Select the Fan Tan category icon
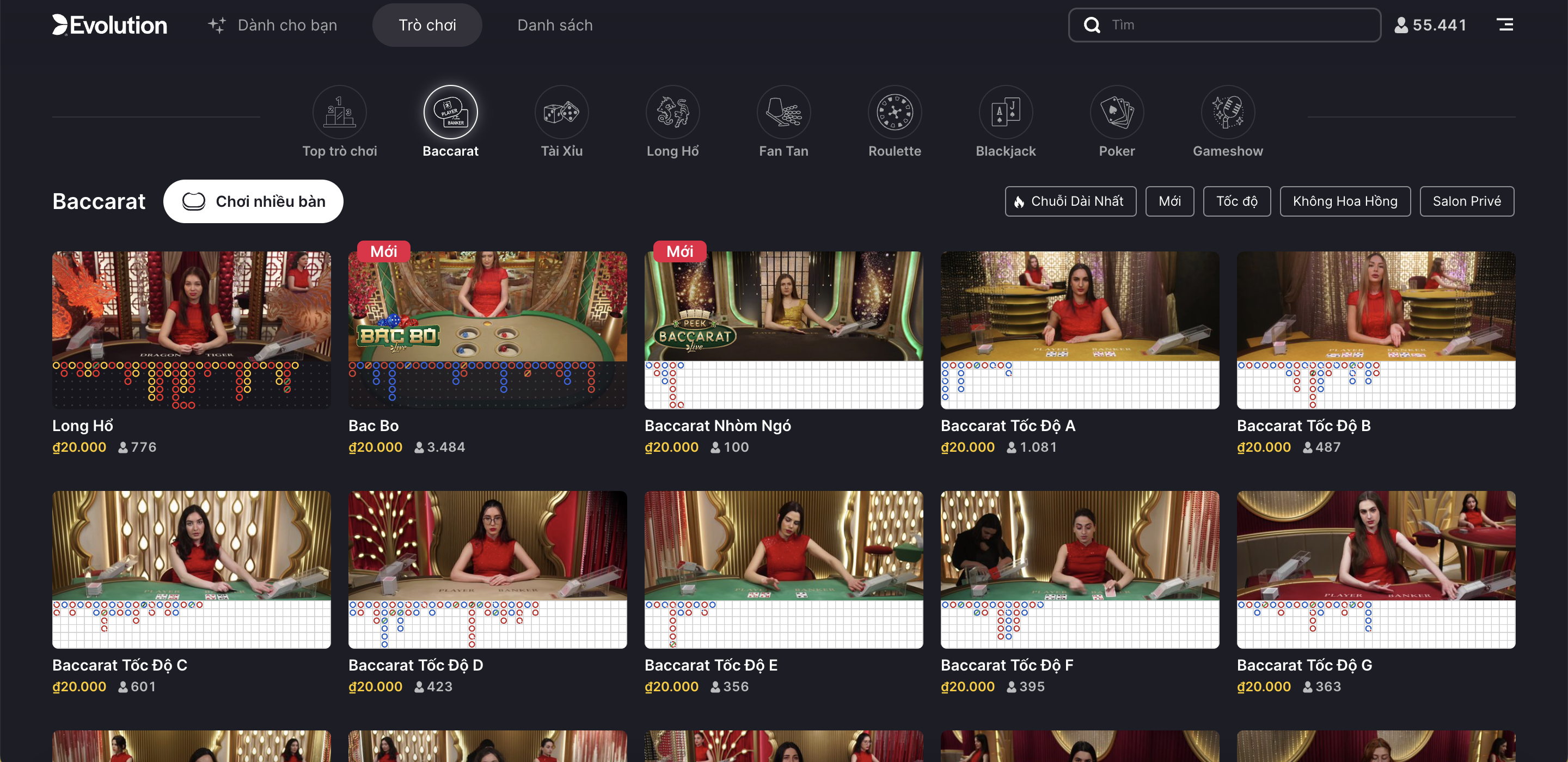The width and height of the screenshot is (1568, 762). coord(783,112)
